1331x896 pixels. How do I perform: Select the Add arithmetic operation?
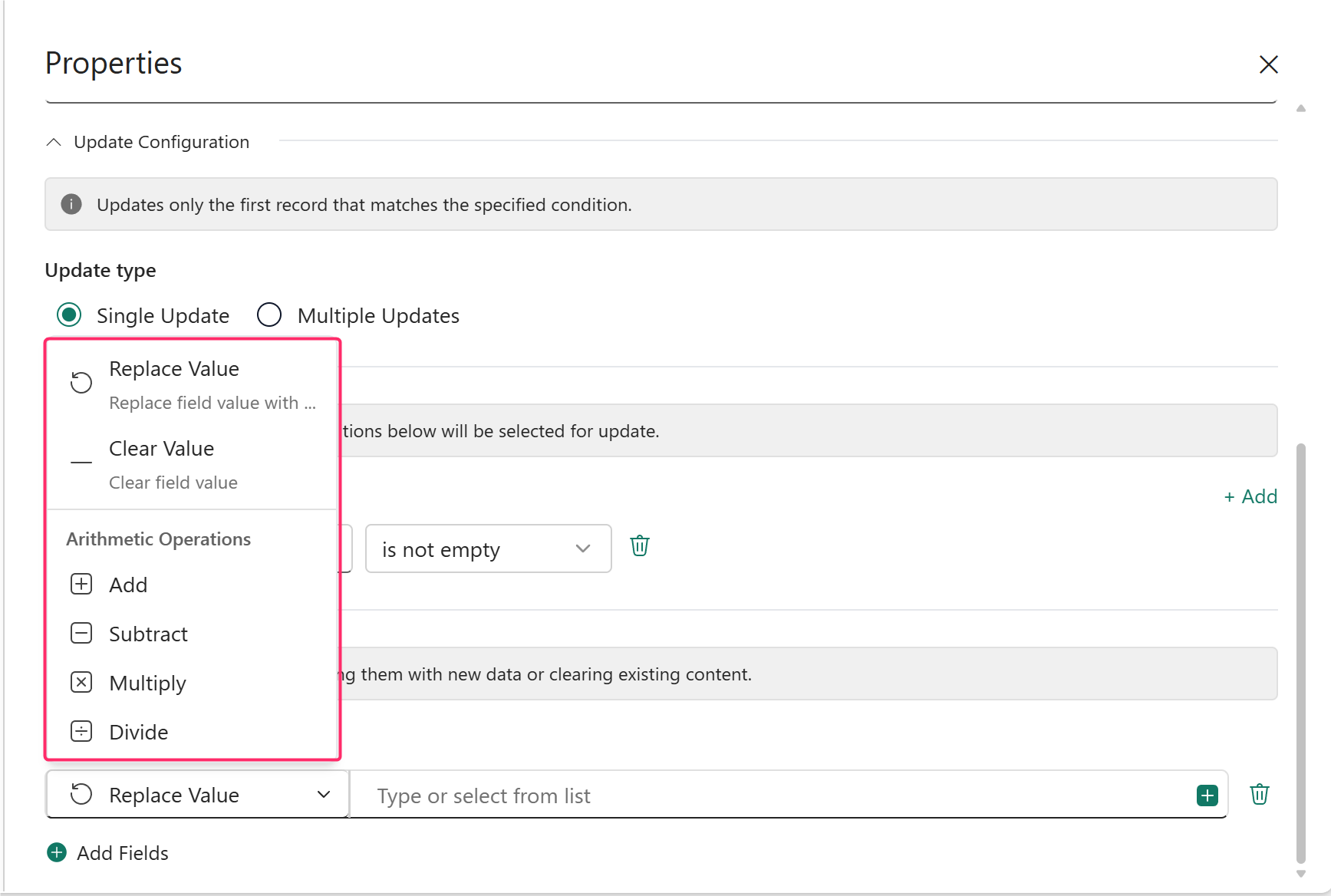(x=193, y=585)
